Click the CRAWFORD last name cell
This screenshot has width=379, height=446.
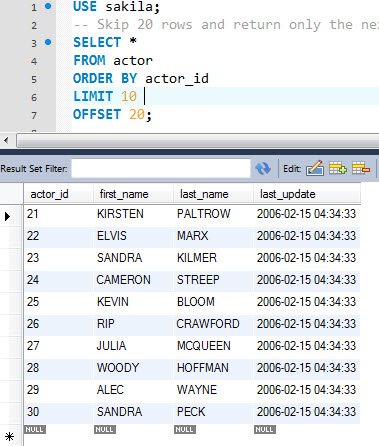click(213, 324)
